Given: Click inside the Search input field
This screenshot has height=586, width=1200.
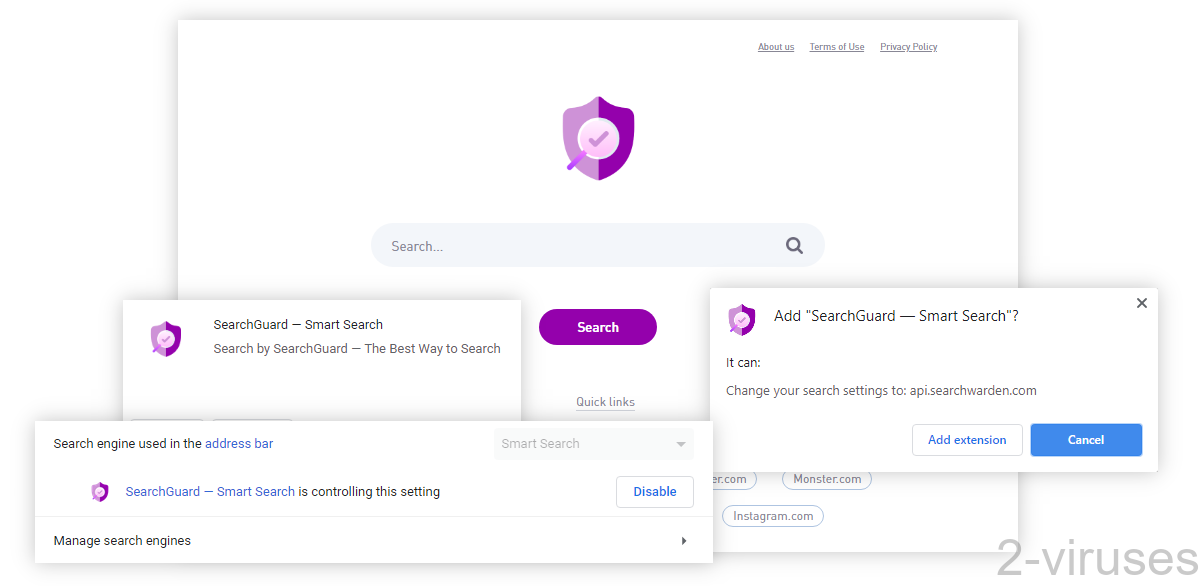Looking at the screenshot, I should 550,245.
